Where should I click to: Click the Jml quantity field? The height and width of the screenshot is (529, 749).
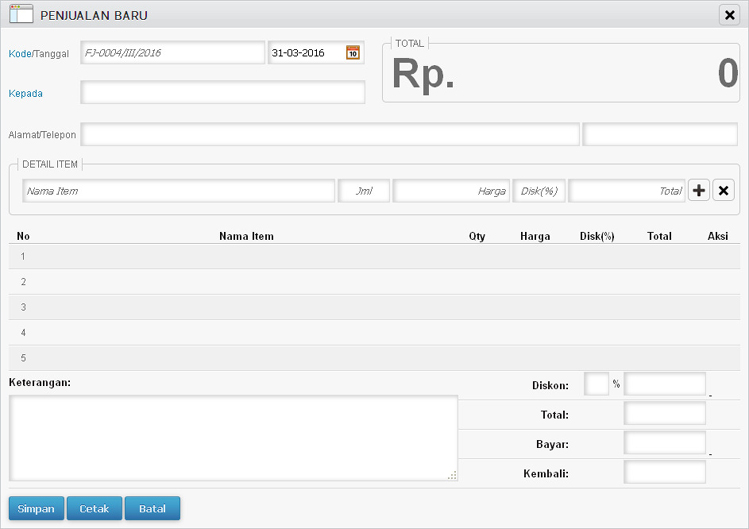[364, 191]
